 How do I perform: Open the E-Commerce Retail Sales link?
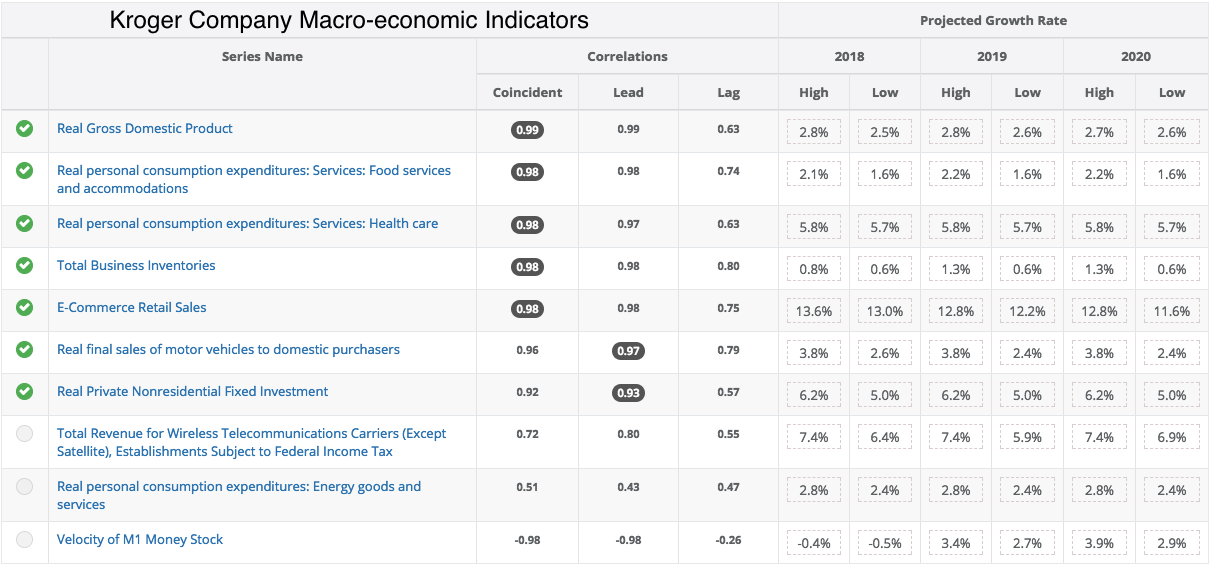[x=132, y=307]
